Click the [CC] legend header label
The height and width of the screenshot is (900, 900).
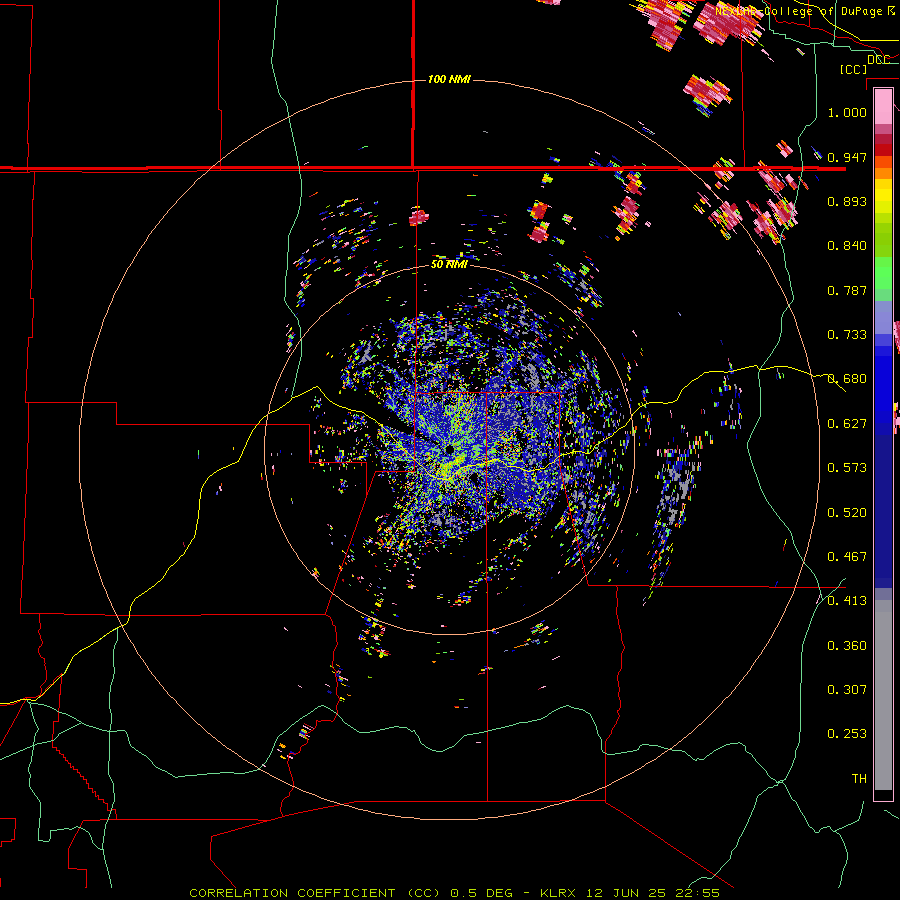click(x=854, y=69)
